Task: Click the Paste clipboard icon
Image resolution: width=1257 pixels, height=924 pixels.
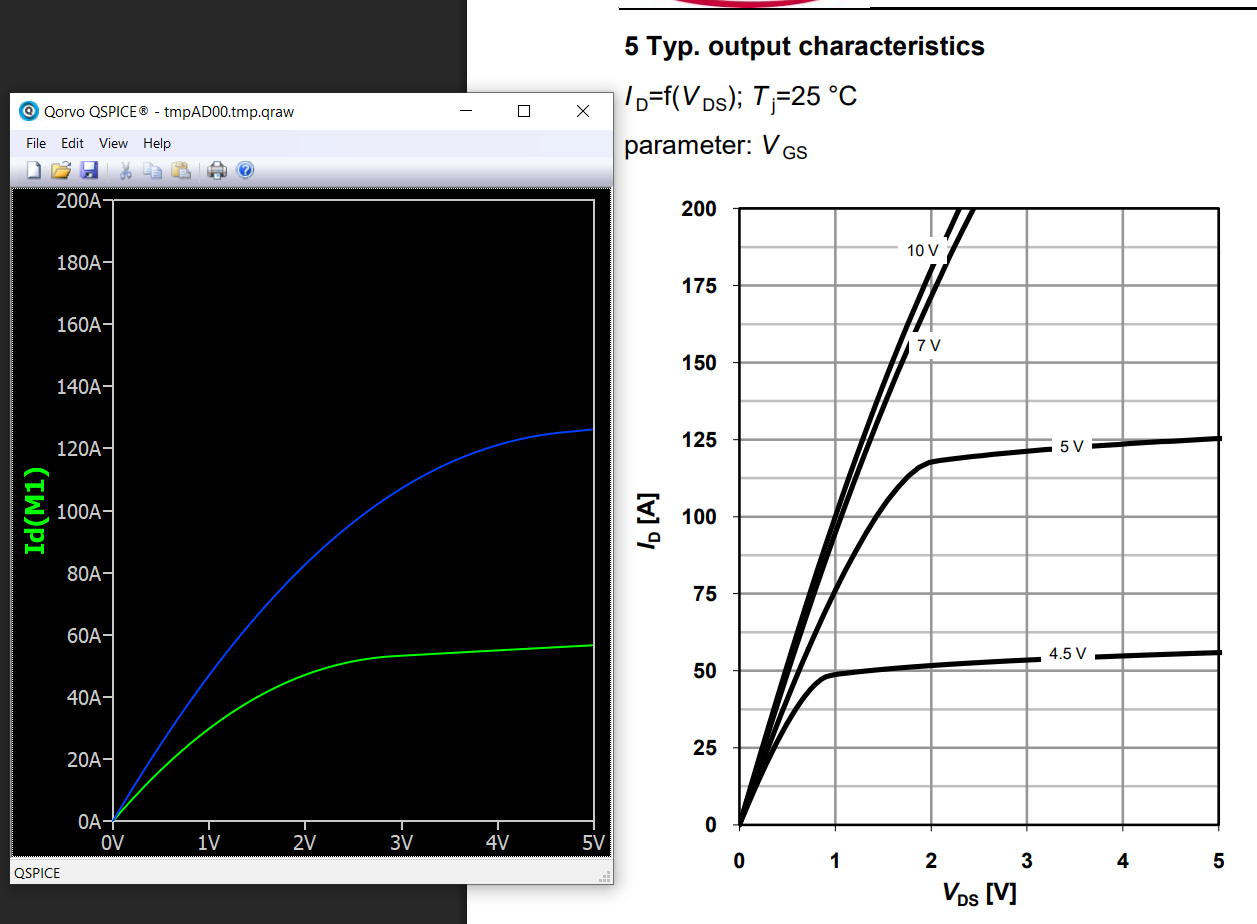Action: 180,171
